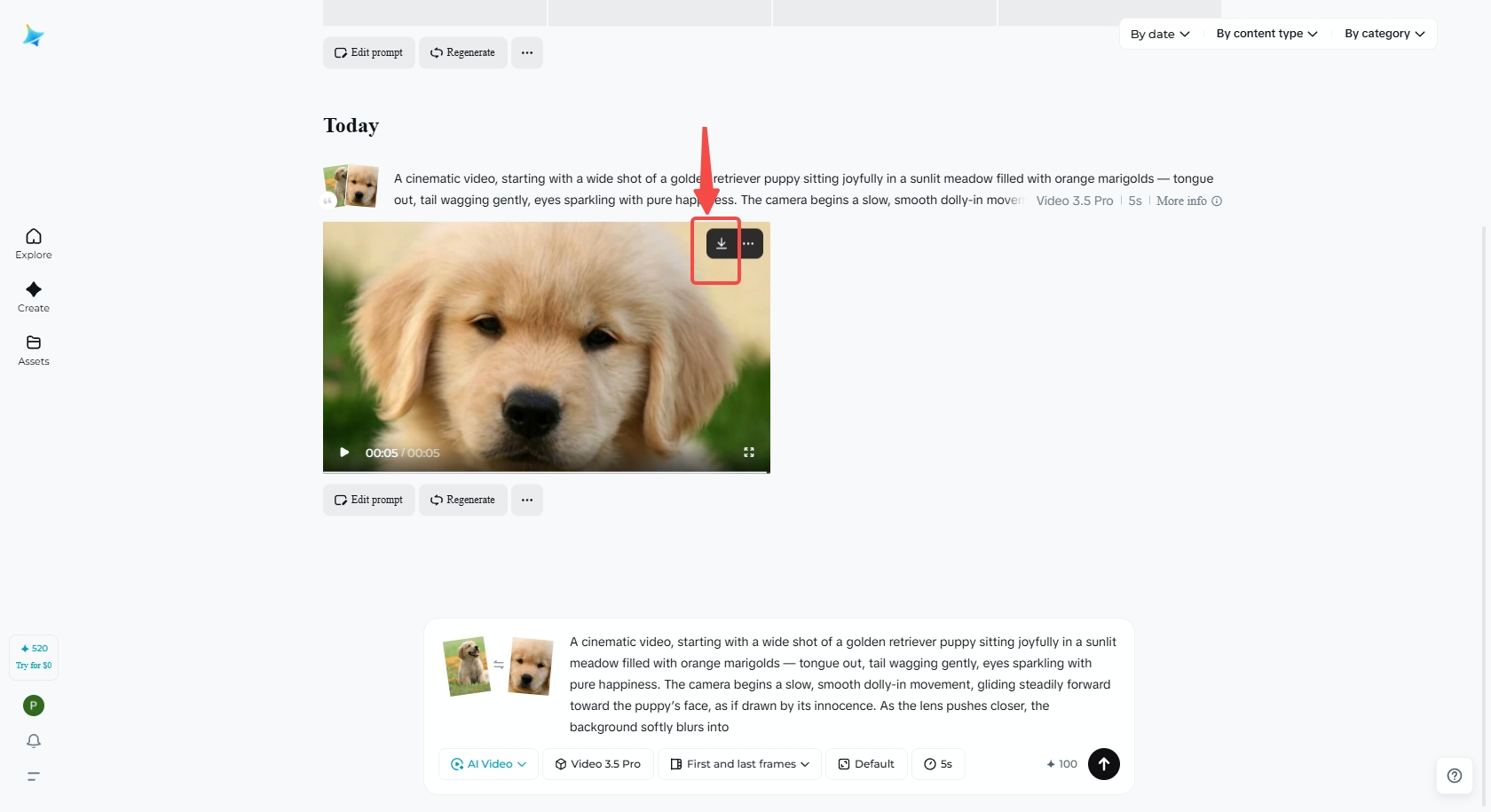The width and height of the screenshot is (1491, 812).
Task: Seek on the video progress bar
Action: pyautogui.click(x=547, y=471)
